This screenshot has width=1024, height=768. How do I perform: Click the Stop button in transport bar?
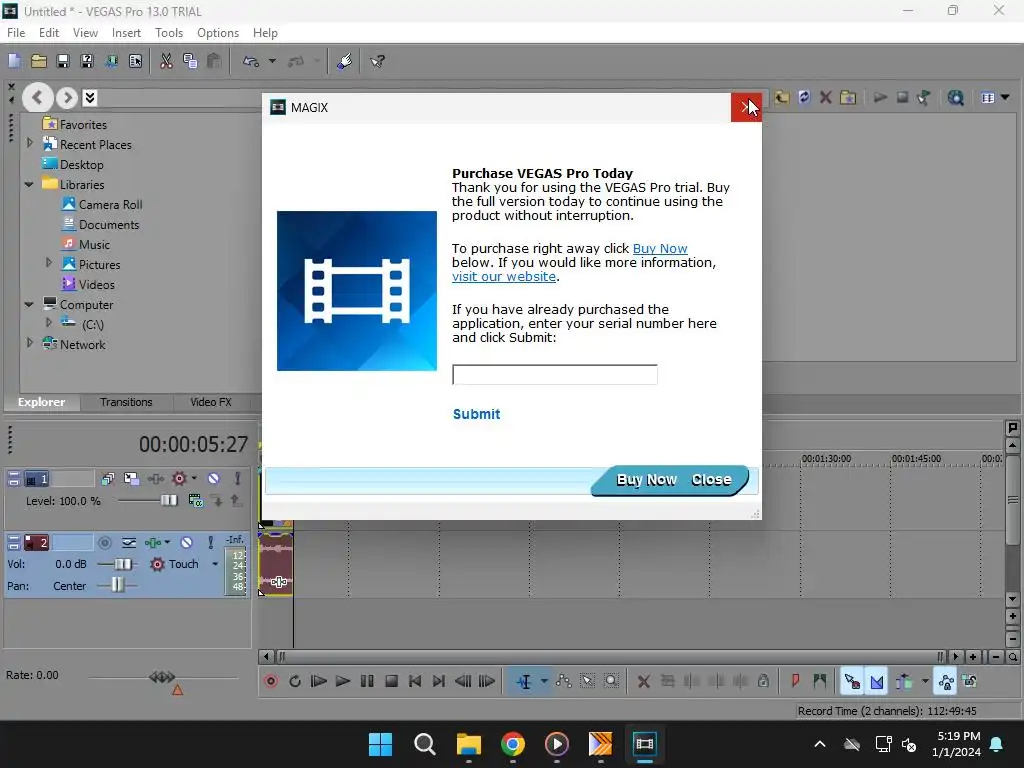[391, 681]
